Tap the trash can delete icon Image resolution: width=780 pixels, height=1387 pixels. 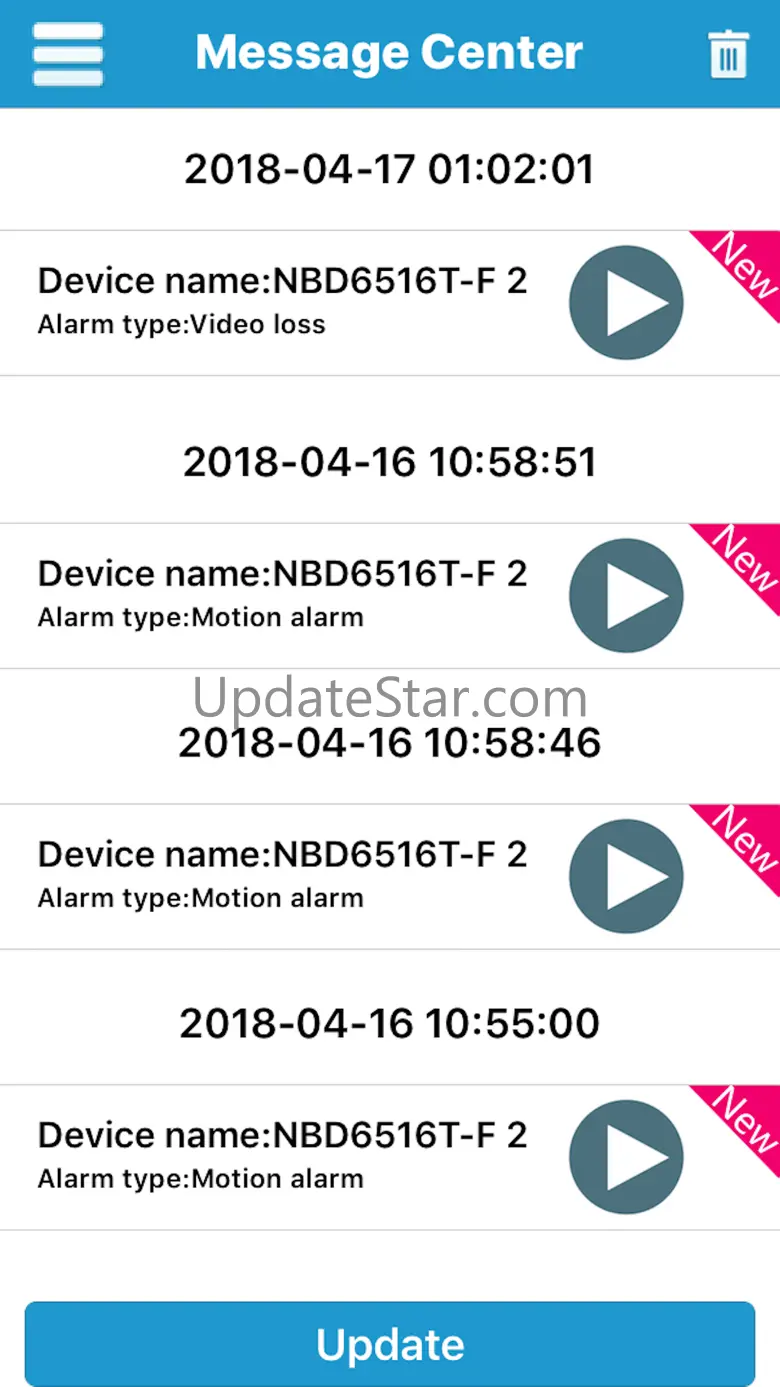(x=728, y=54)
